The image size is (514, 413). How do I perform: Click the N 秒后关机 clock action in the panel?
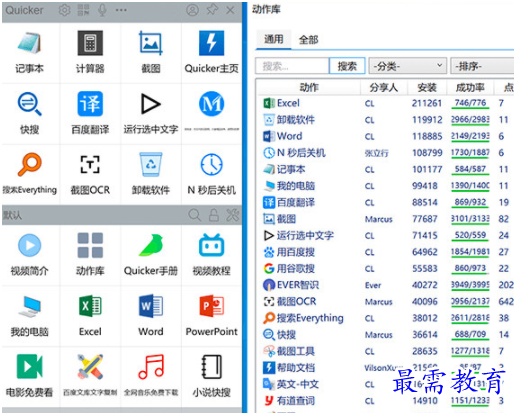click(211, 174)
